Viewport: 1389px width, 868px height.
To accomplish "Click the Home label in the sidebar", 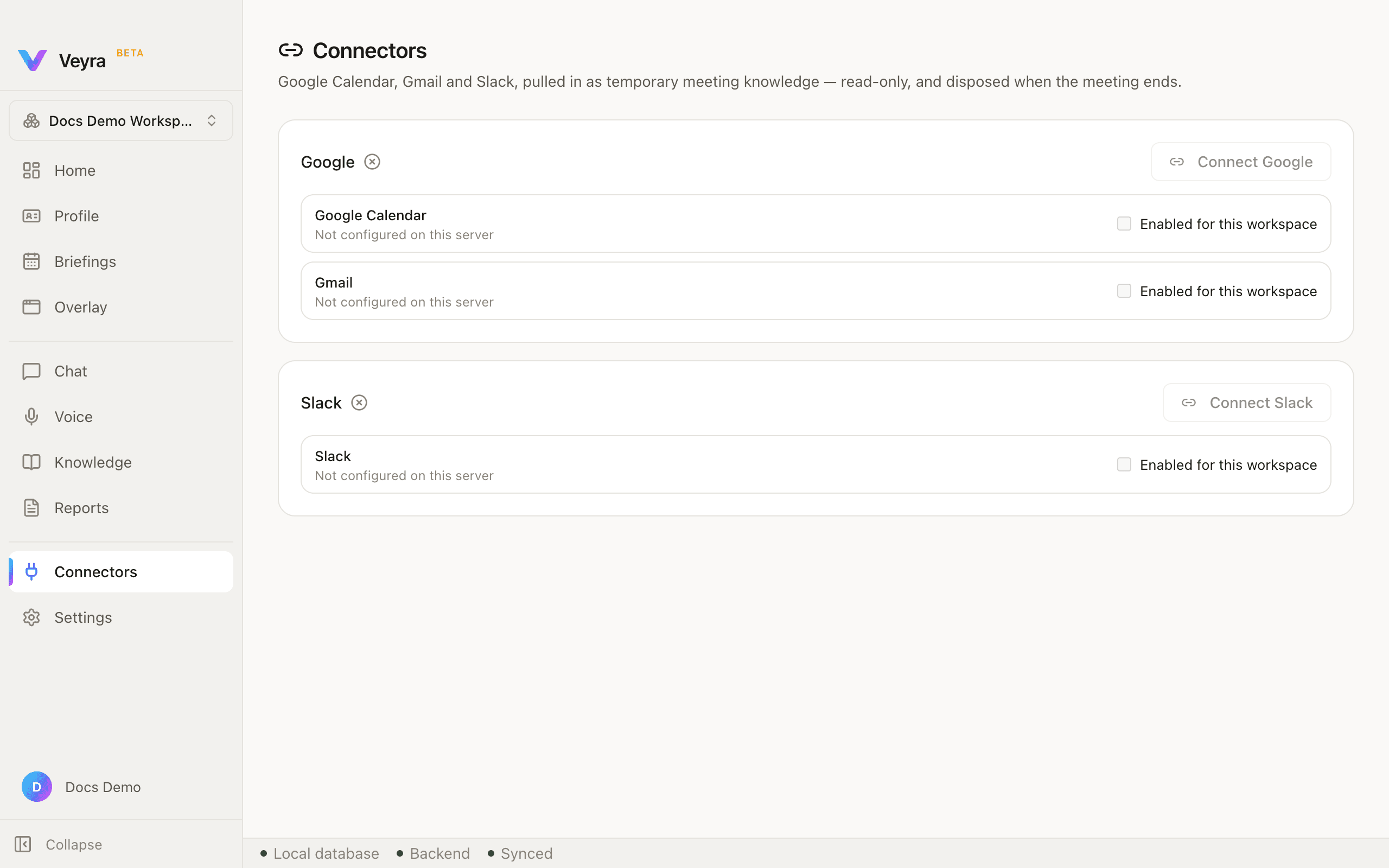I will [x=75, y=170].
